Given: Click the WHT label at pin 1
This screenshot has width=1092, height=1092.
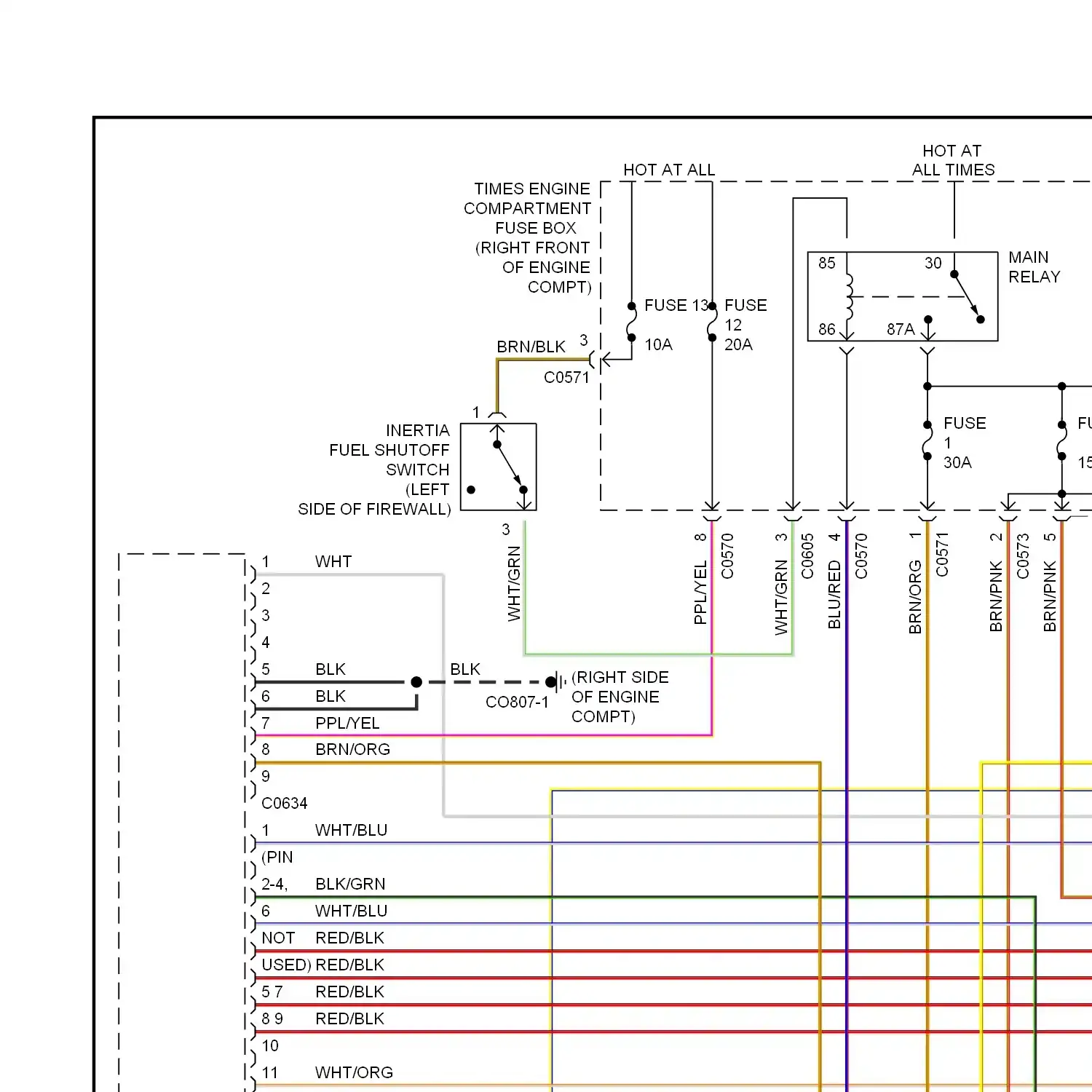Looking at the screenshot, I should coord(333,561).
